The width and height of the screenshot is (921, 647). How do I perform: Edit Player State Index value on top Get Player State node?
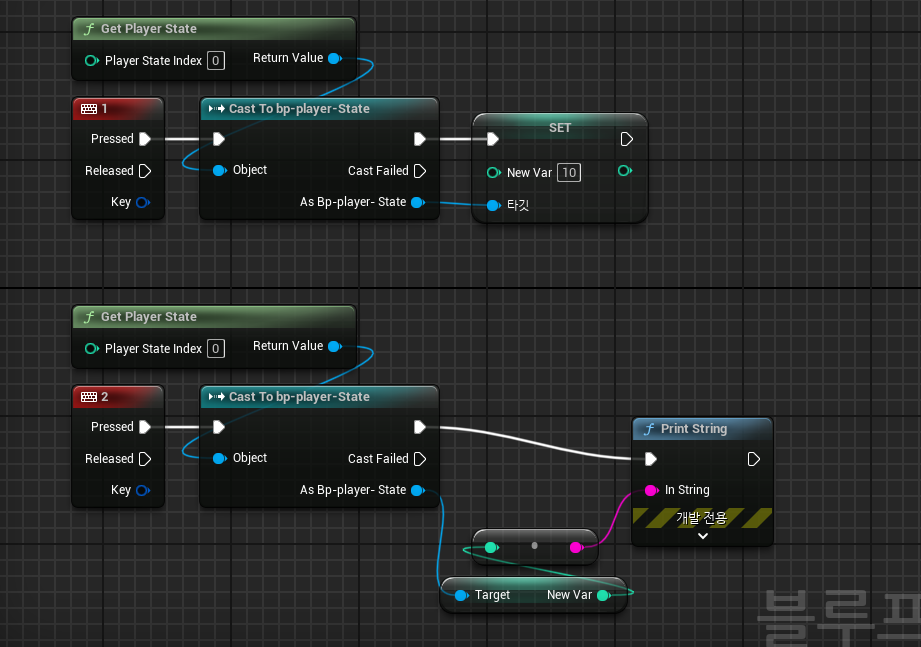tap(216, 60)
